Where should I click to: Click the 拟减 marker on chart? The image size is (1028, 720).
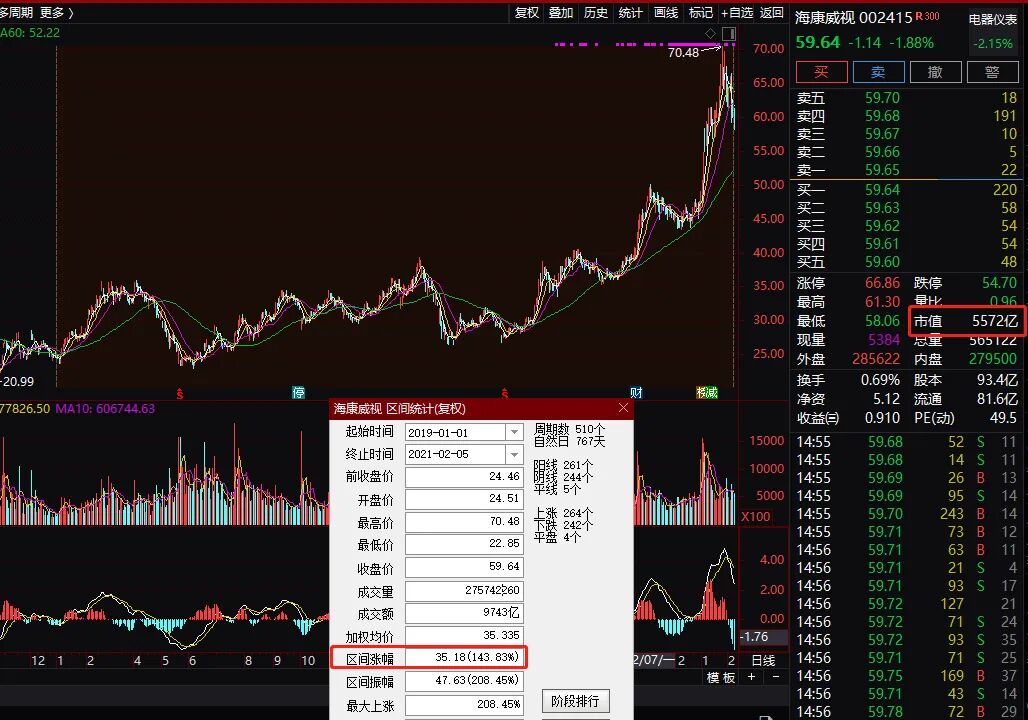coord(707,393)
